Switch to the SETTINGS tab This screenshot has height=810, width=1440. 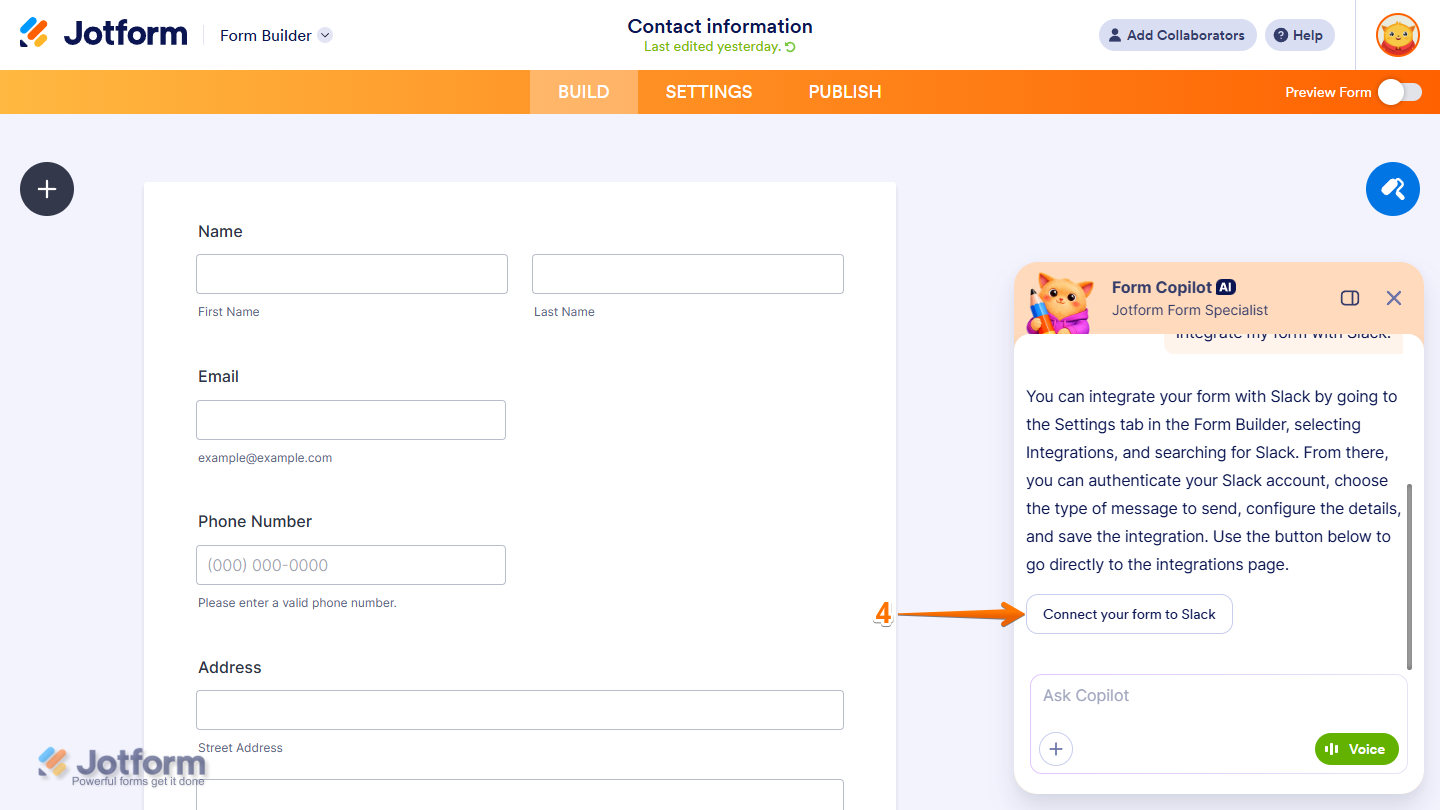point(708,91)
